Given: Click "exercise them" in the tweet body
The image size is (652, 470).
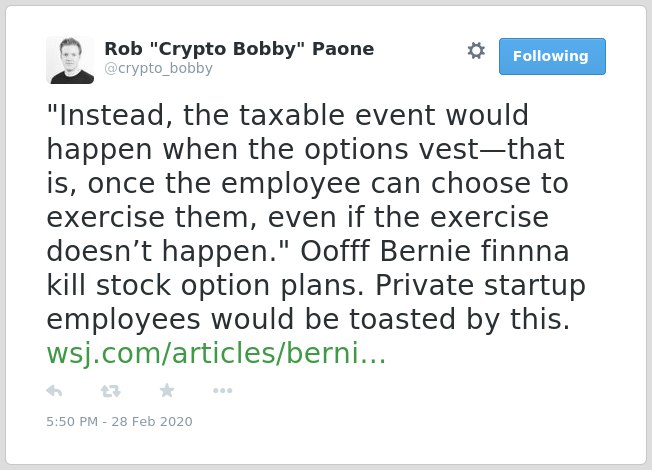Looking at the screenshot, I should 150,218.
